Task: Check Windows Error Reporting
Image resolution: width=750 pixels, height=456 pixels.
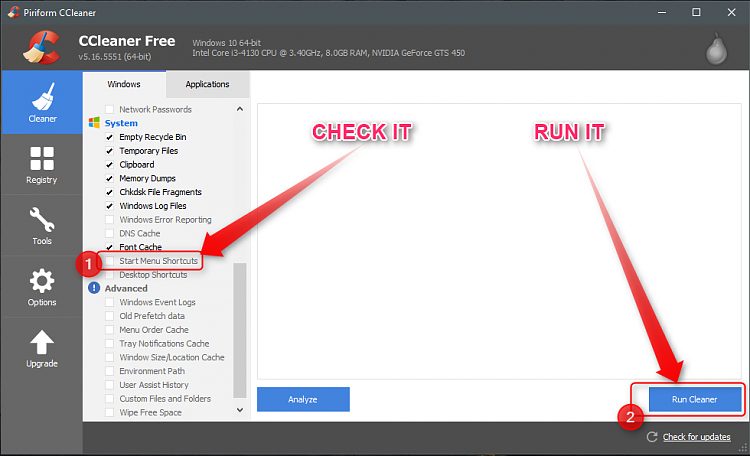Action: coord(110,220)
